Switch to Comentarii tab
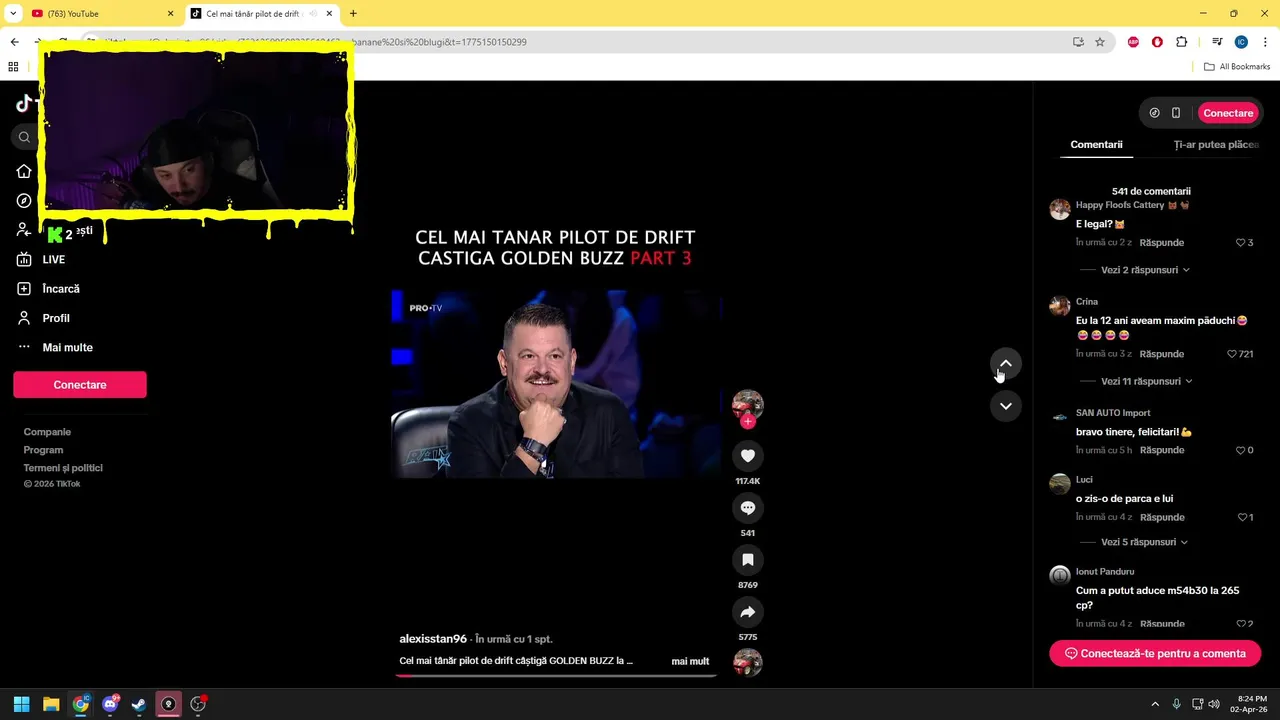The width and height of the screenshot is (1280, 720). [x=1096, y=145]
